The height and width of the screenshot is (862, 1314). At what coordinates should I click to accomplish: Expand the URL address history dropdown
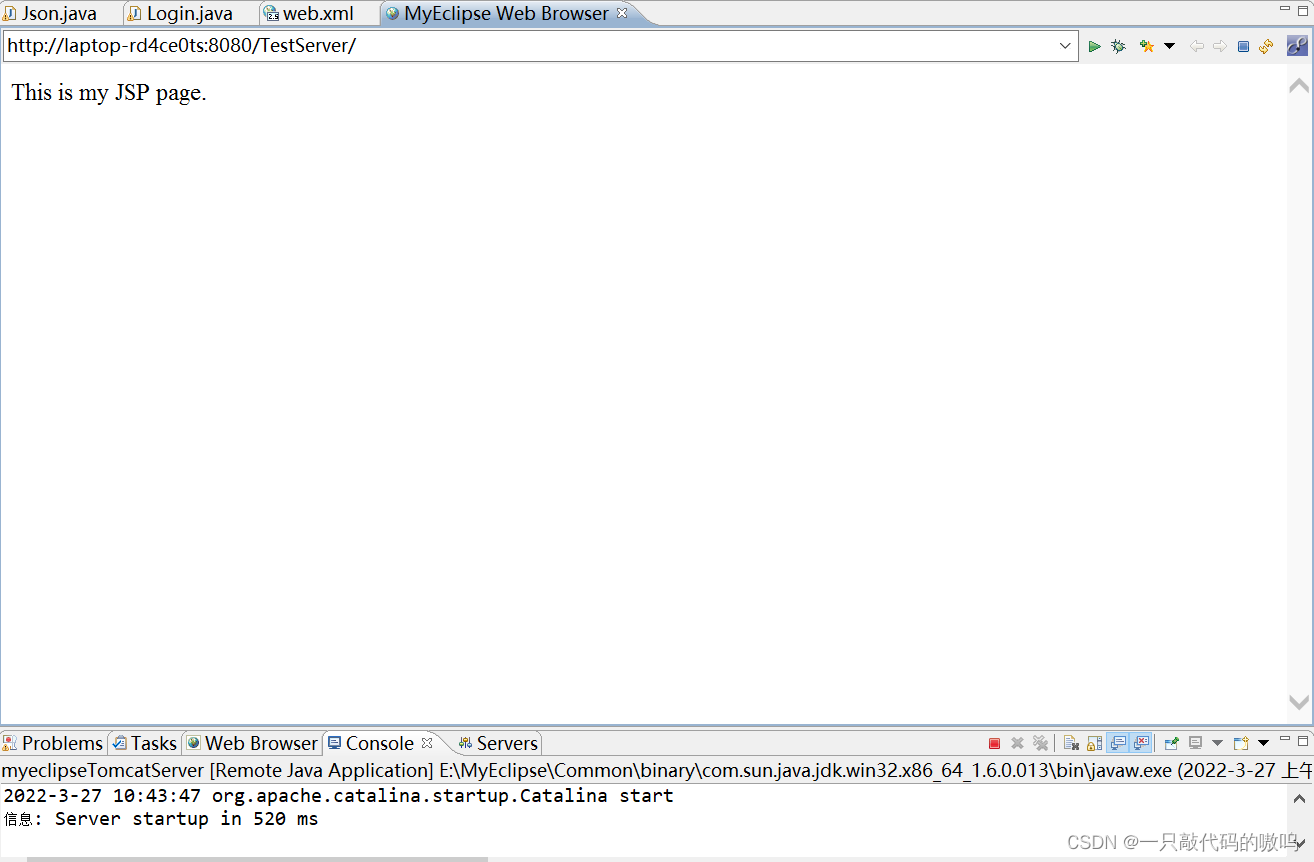pyautogui.click(x=1065, y=46)
